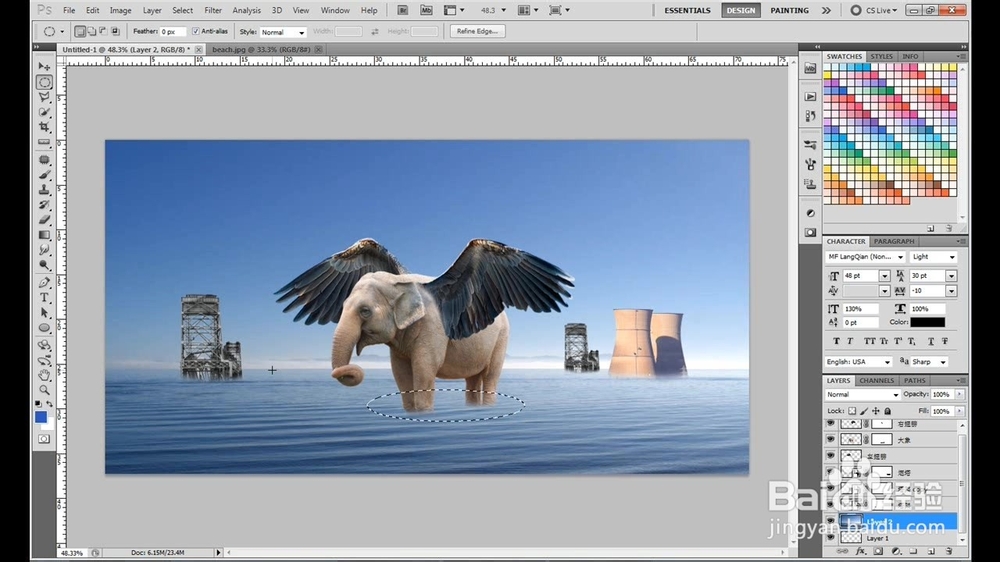Create a new layer icon

click(931, 551)
